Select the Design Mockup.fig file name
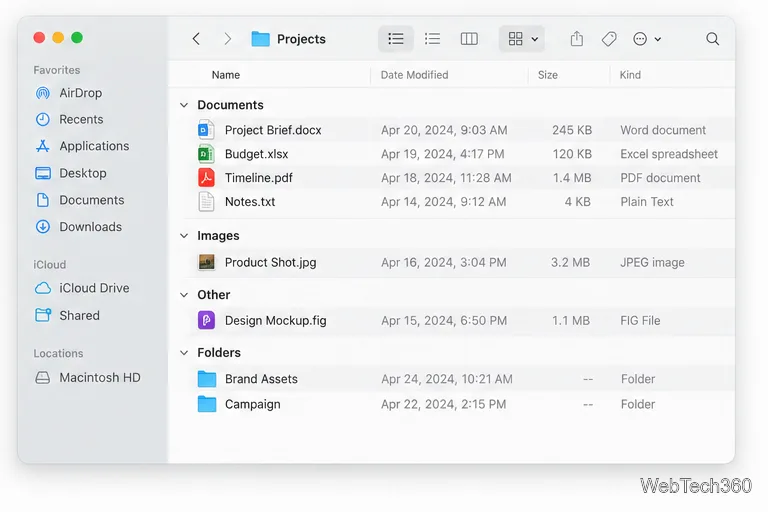The height and width of the screenshot is (512, 768). tap(275, 320)
